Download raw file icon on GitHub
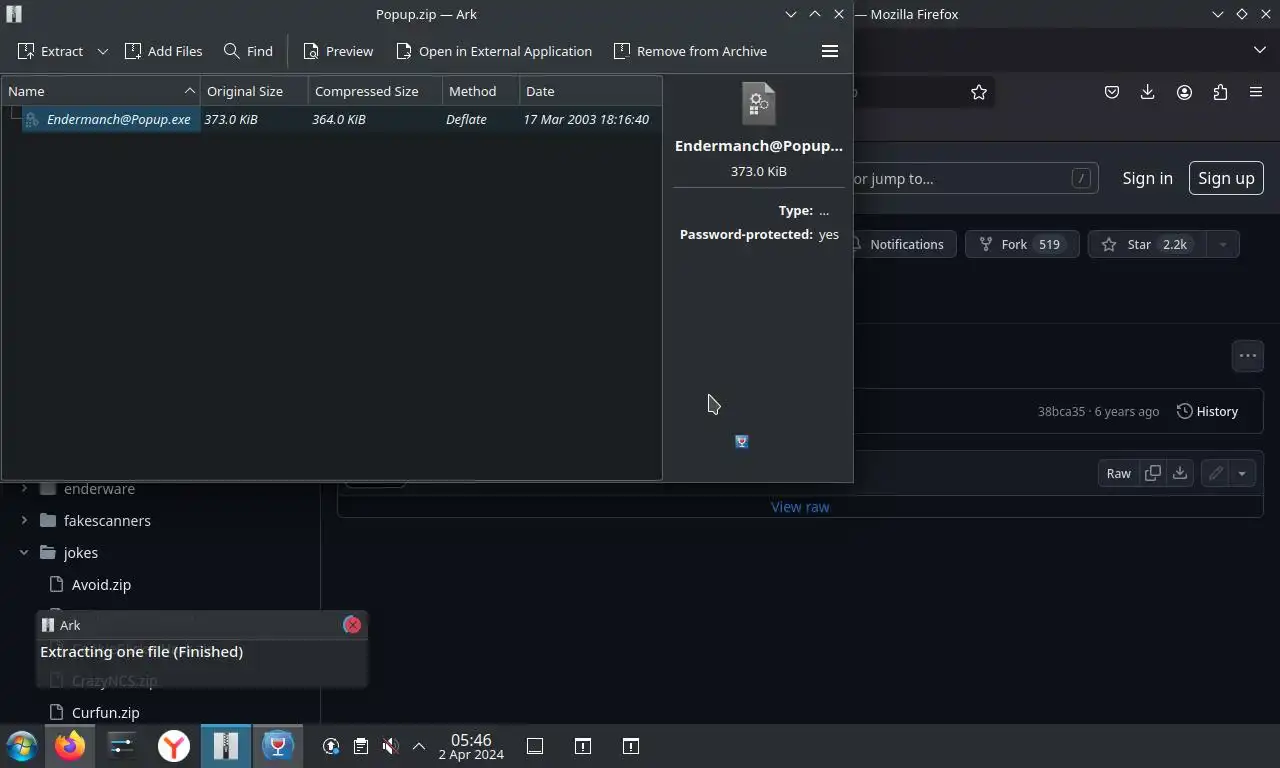 coord(1180,473)
